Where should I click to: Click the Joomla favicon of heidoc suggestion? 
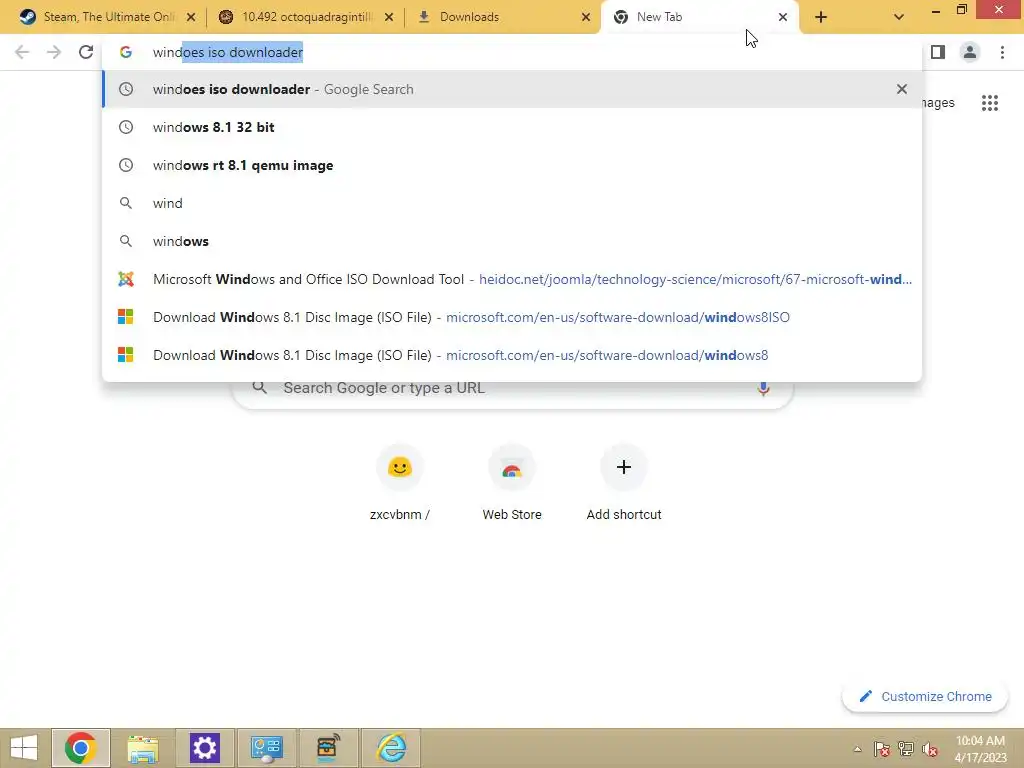click(125, 279)
